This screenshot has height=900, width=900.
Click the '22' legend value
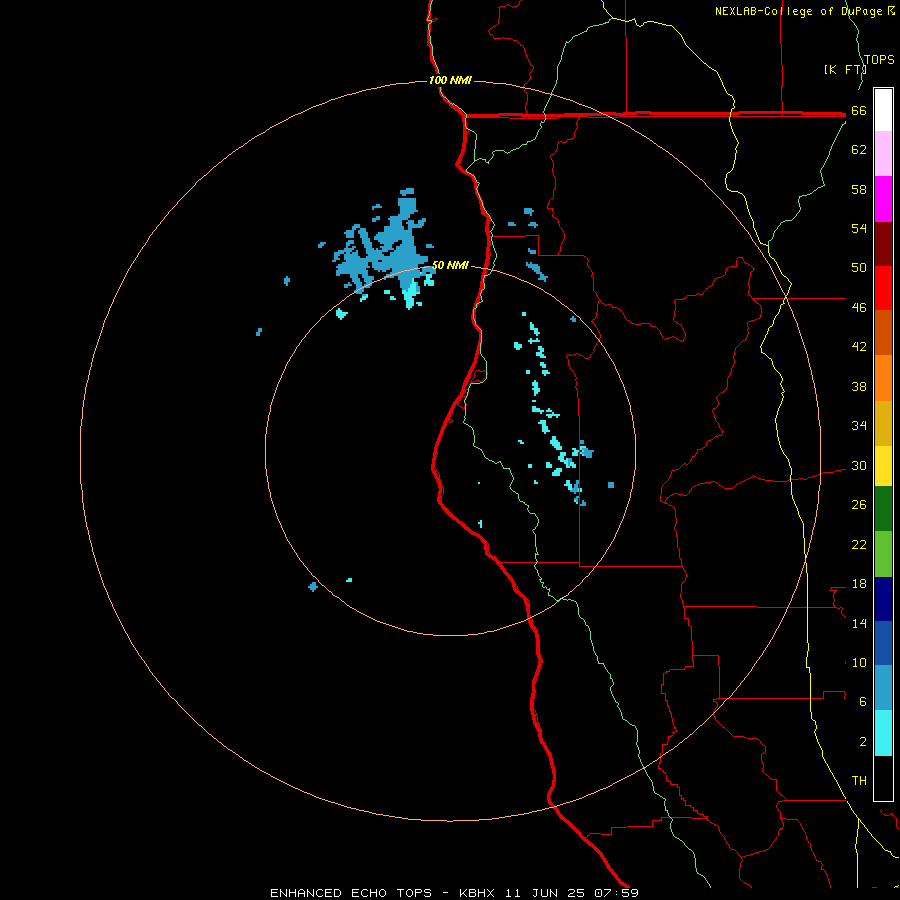859,545
